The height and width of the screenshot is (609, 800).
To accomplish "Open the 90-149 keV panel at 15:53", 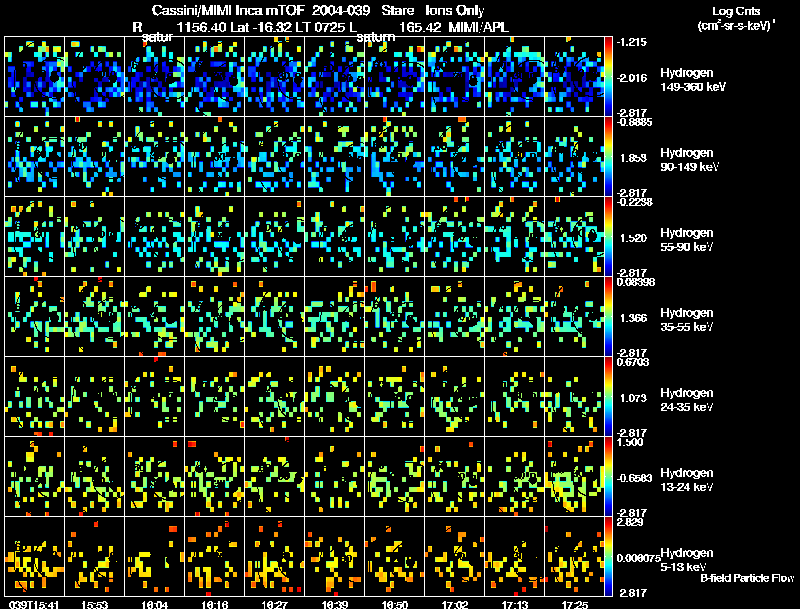I will click(94, 156).
